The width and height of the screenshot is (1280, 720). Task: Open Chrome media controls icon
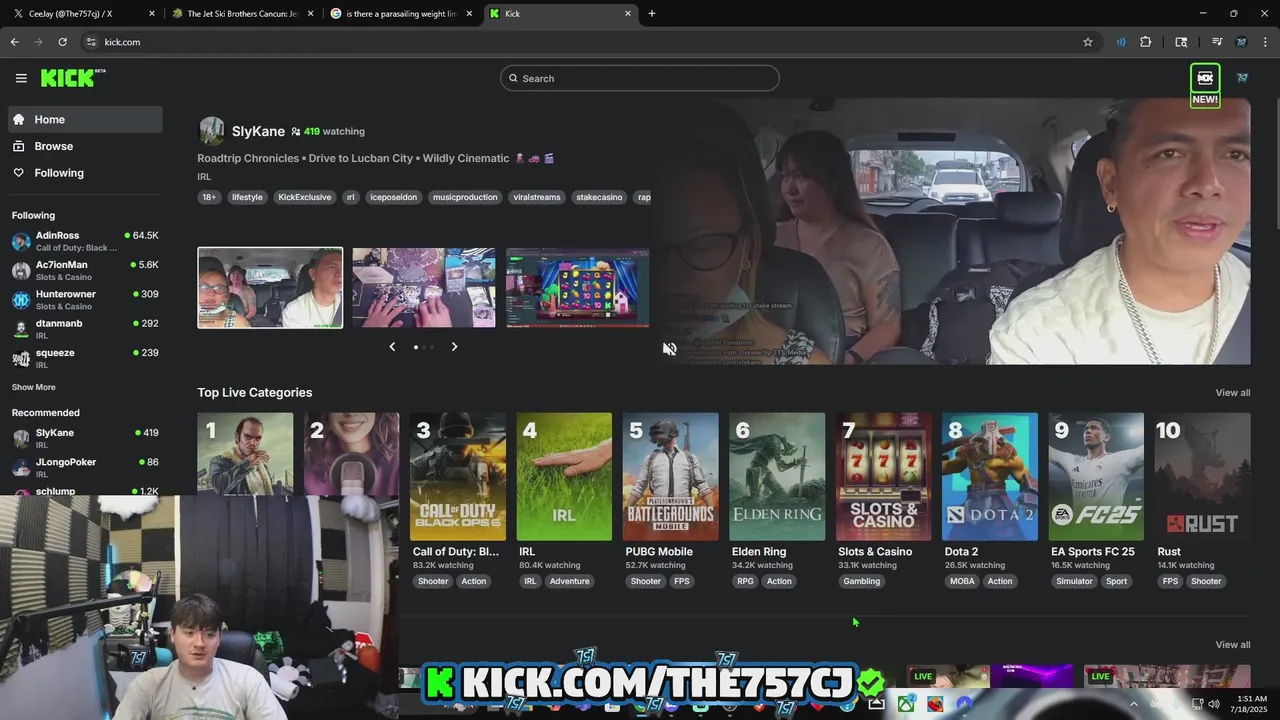pos(1217,42)
